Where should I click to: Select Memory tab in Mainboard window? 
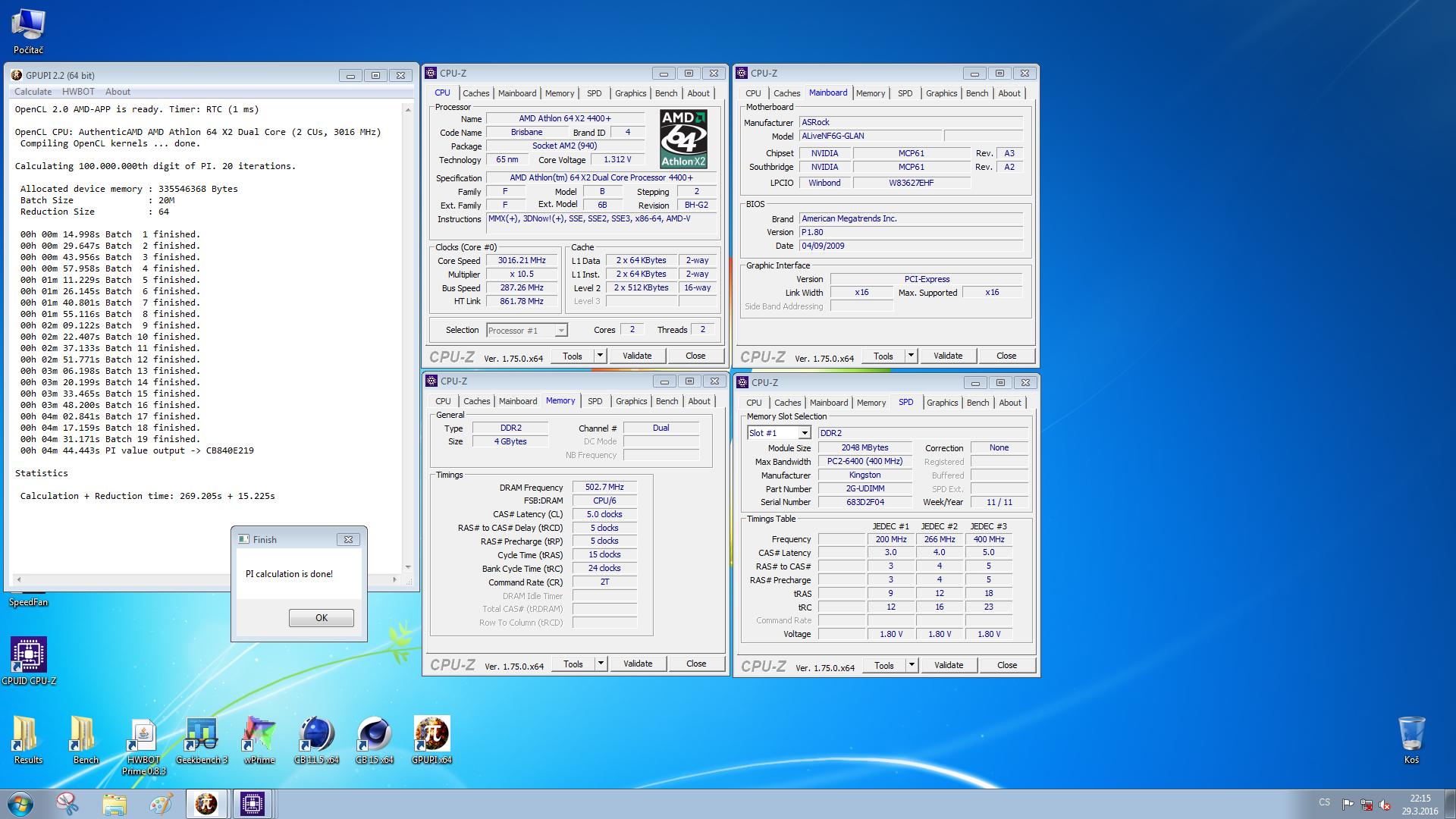tap(871, 93)
